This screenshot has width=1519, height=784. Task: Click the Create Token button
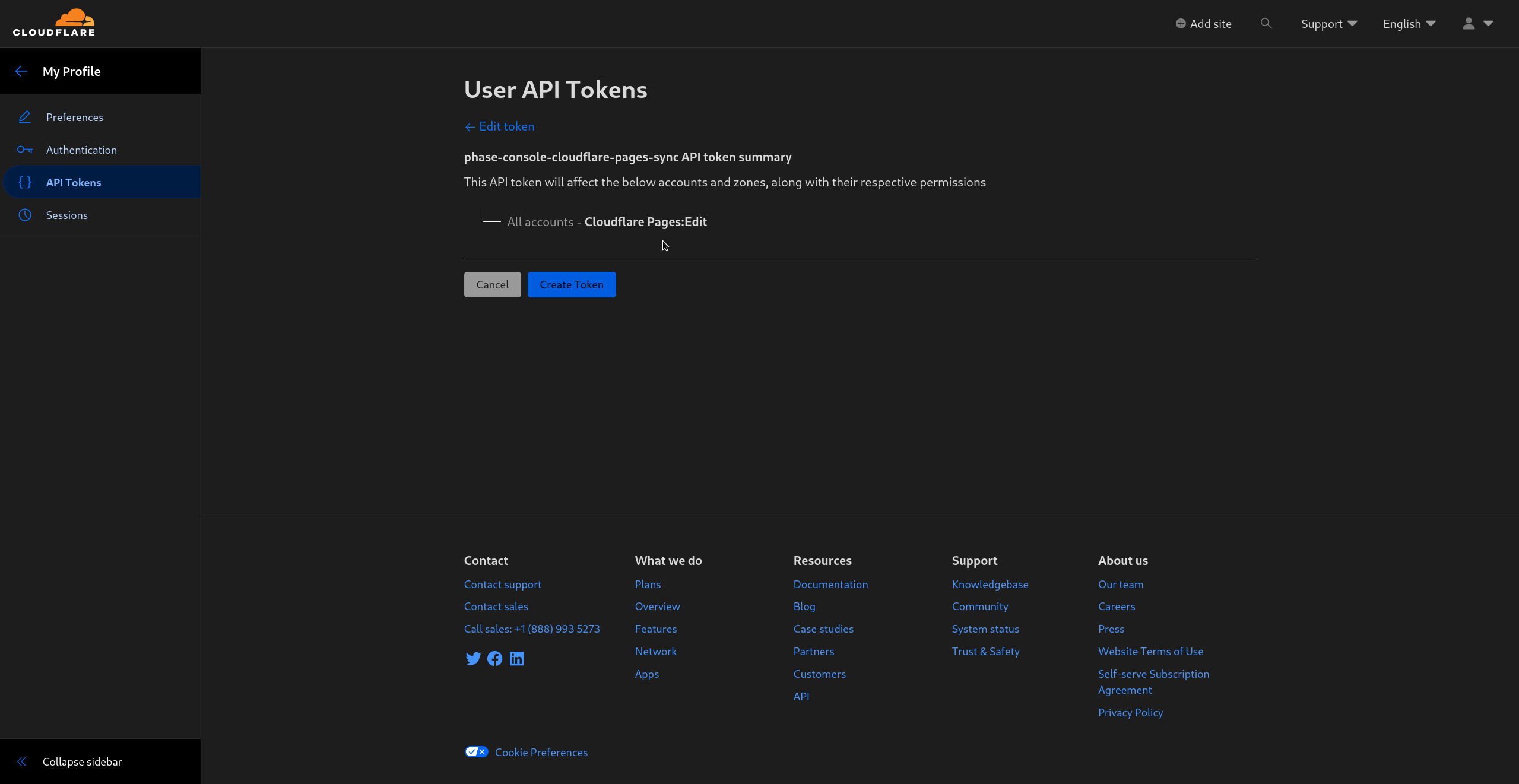pos(570,284)
